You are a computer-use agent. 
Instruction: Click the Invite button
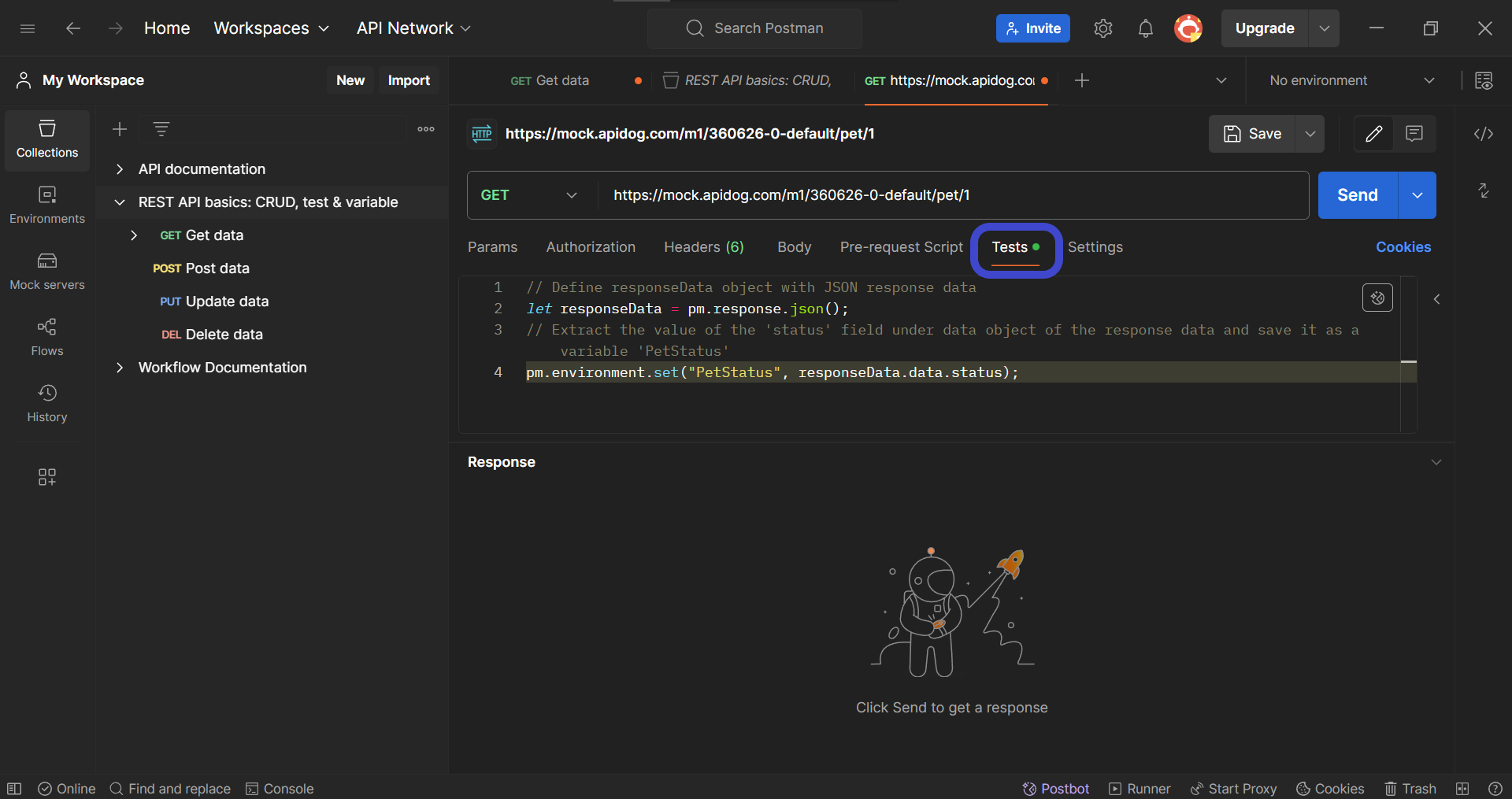coord(1033,28)
